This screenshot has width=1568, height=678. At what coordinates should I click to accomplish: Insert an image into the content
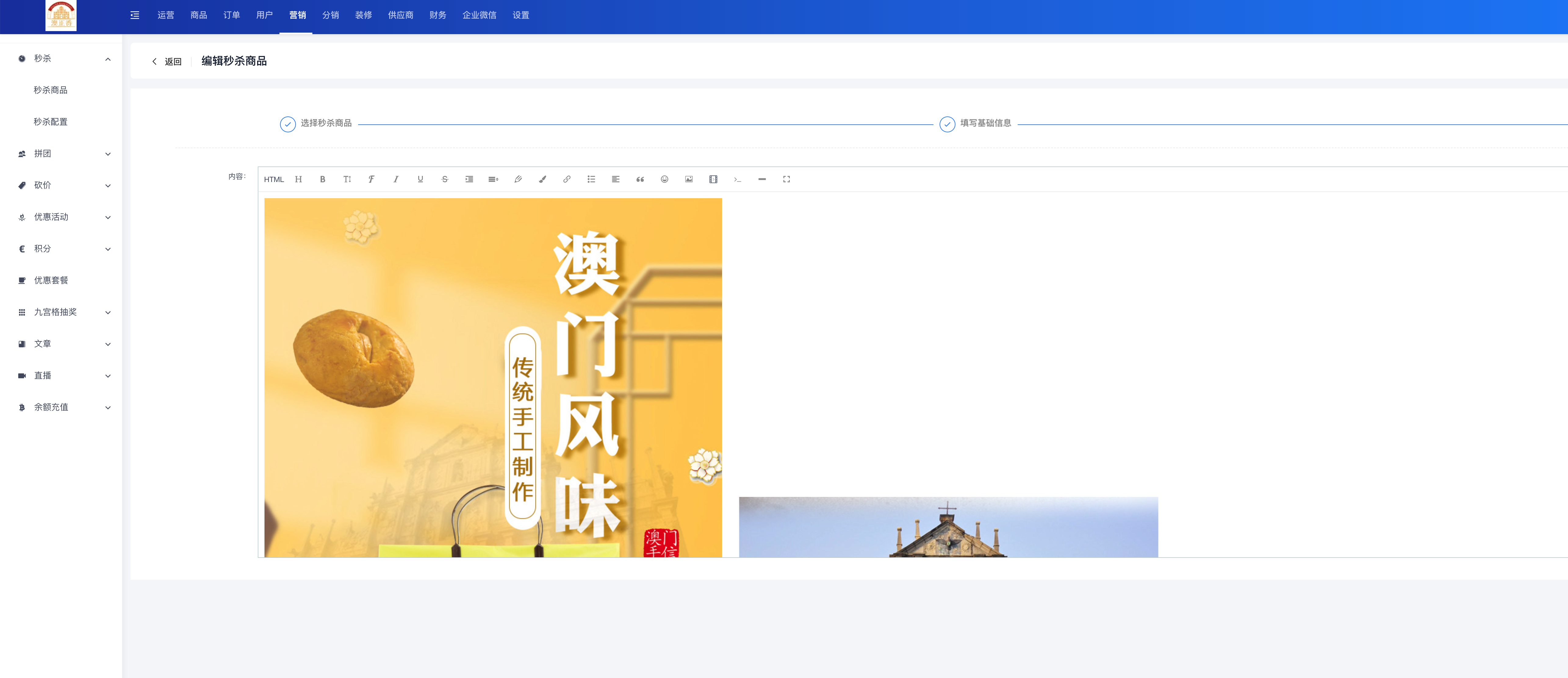689,179
